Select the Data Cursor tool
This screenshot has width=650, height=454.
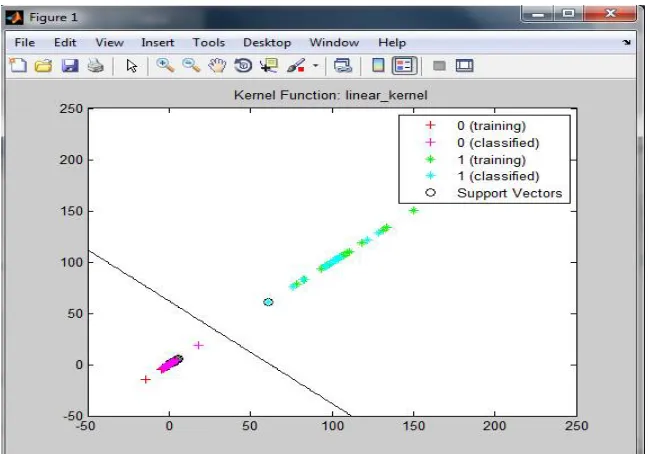tap(269, 66)
